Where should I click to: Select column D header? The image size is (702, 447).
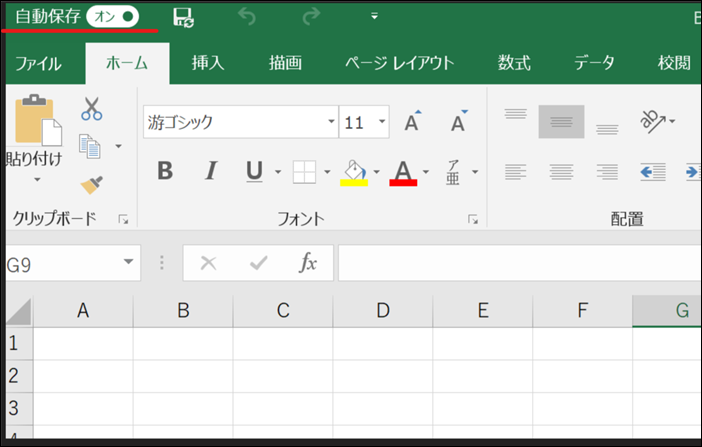coord(383,310)
